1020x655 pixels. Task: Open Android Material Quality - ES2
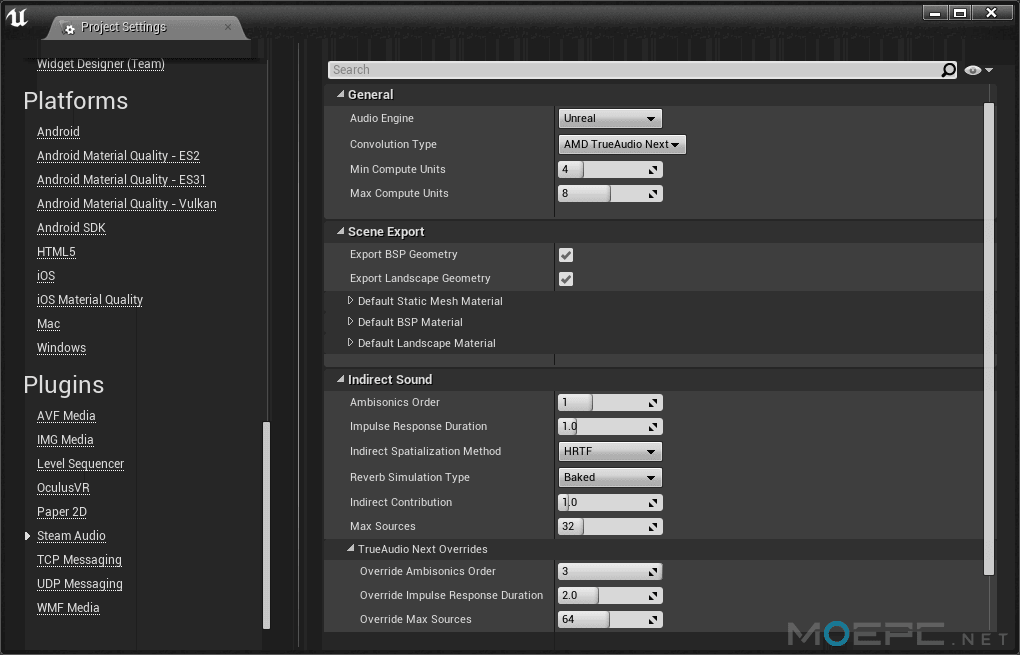[118, 156]
